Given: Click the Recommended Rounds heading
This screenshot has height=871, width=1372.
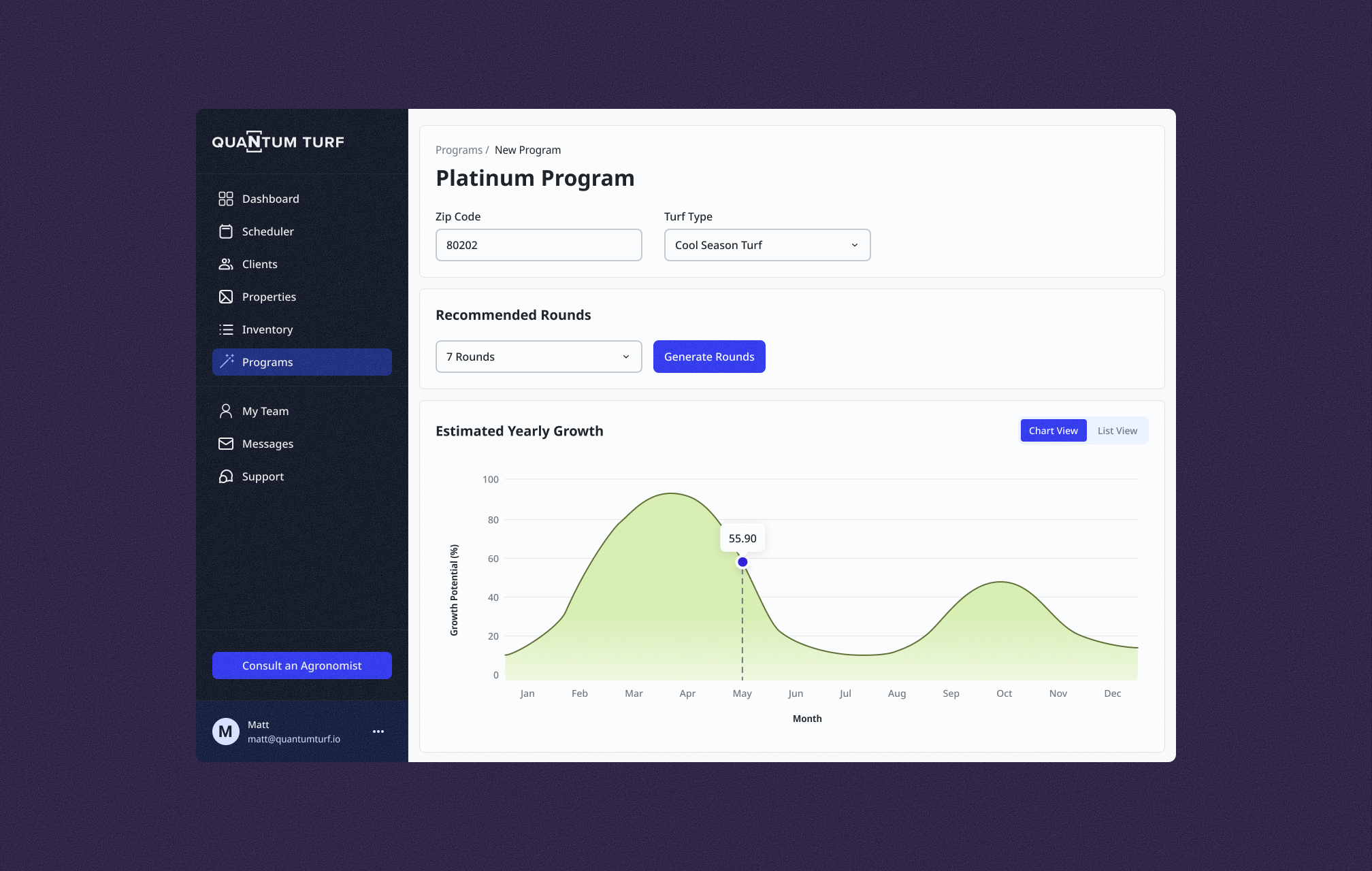Looking at the screenshot, I should click(x=513, y=315).
